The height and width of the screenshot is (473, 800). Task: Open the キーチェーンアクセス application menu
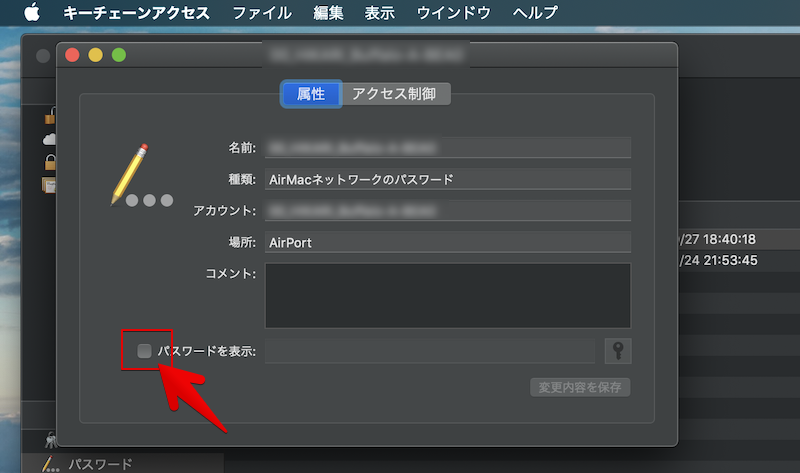point(137,13)
